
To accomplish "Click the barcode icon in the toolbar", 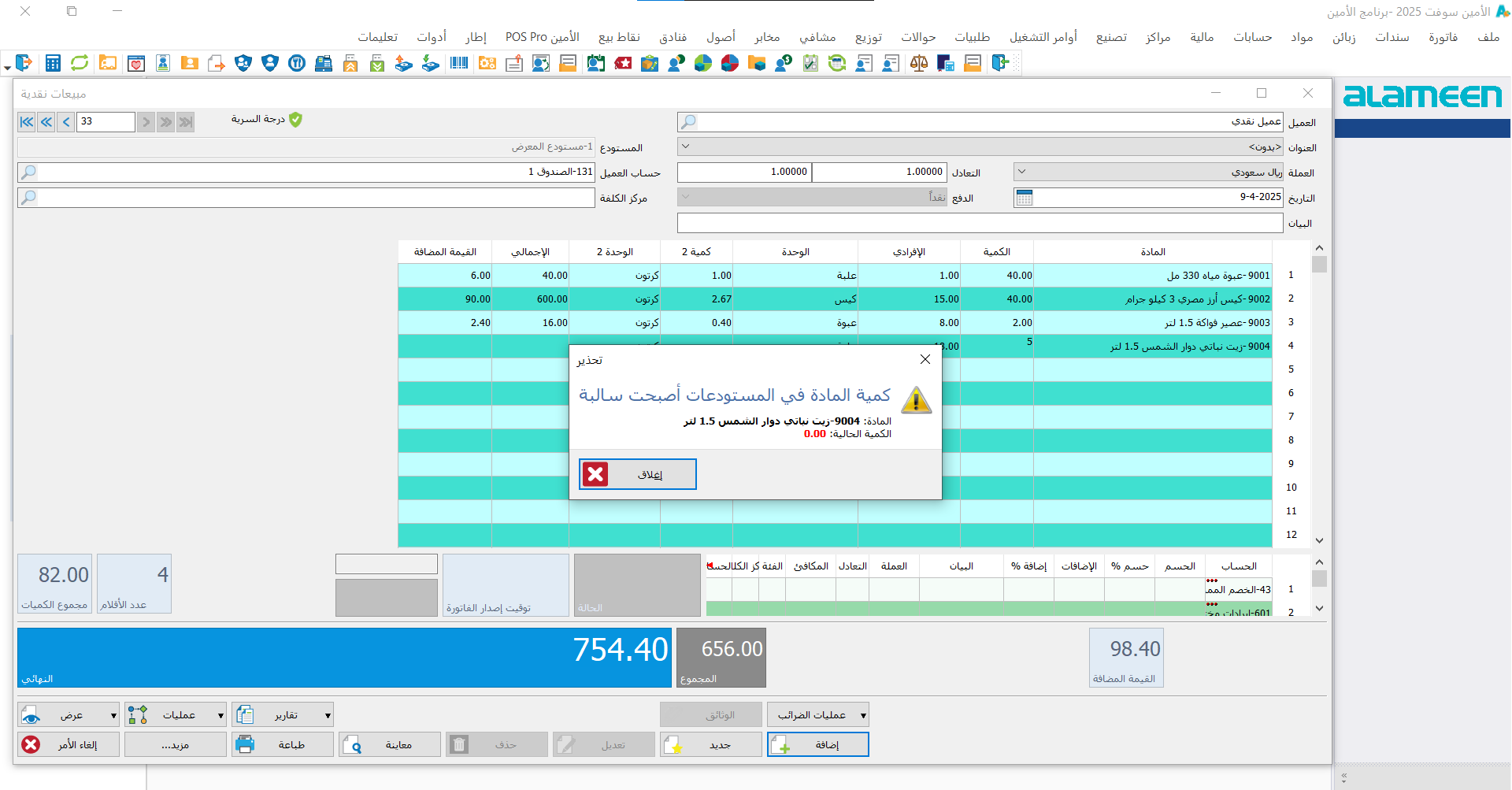I will click(459, 63).
